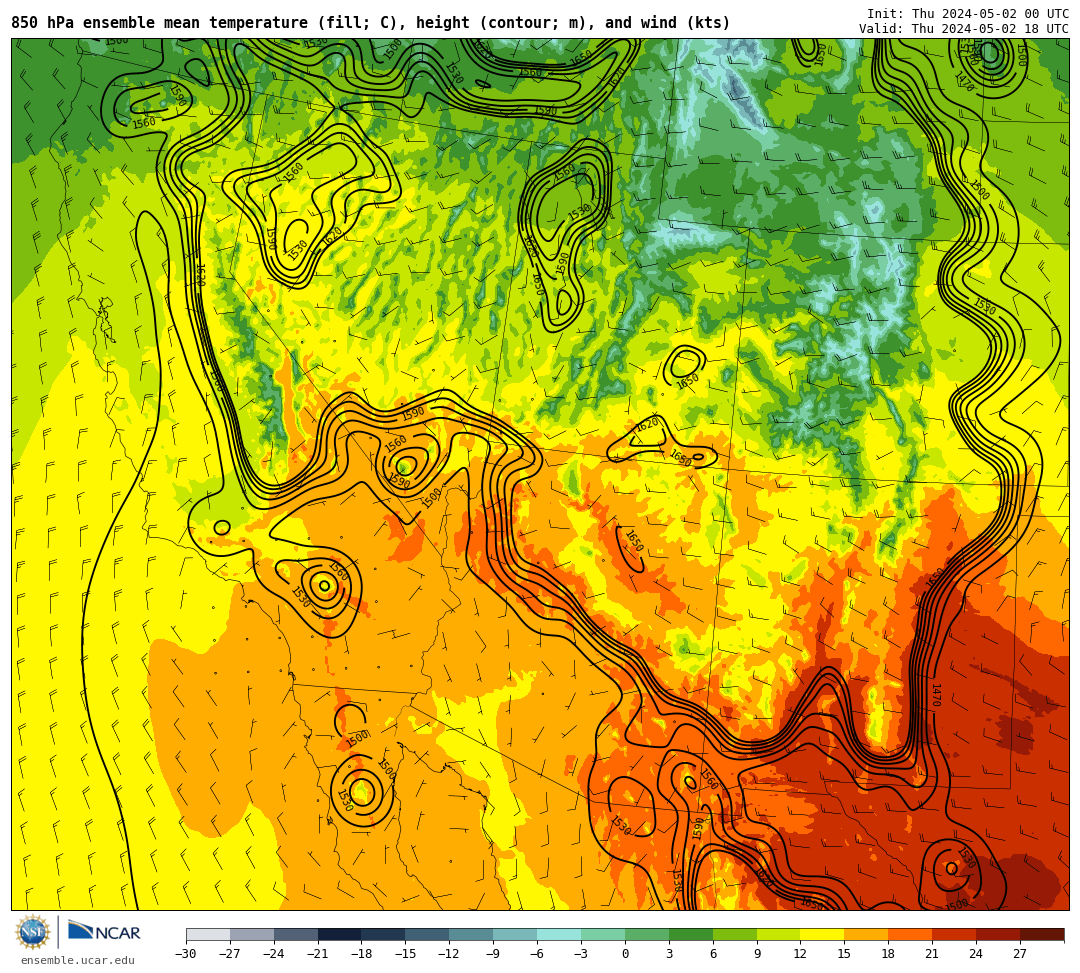Pick the slate swatch between -24 and -21
Image resolution: width=1080 pixels, height=973 pixels.
(296, 934)
